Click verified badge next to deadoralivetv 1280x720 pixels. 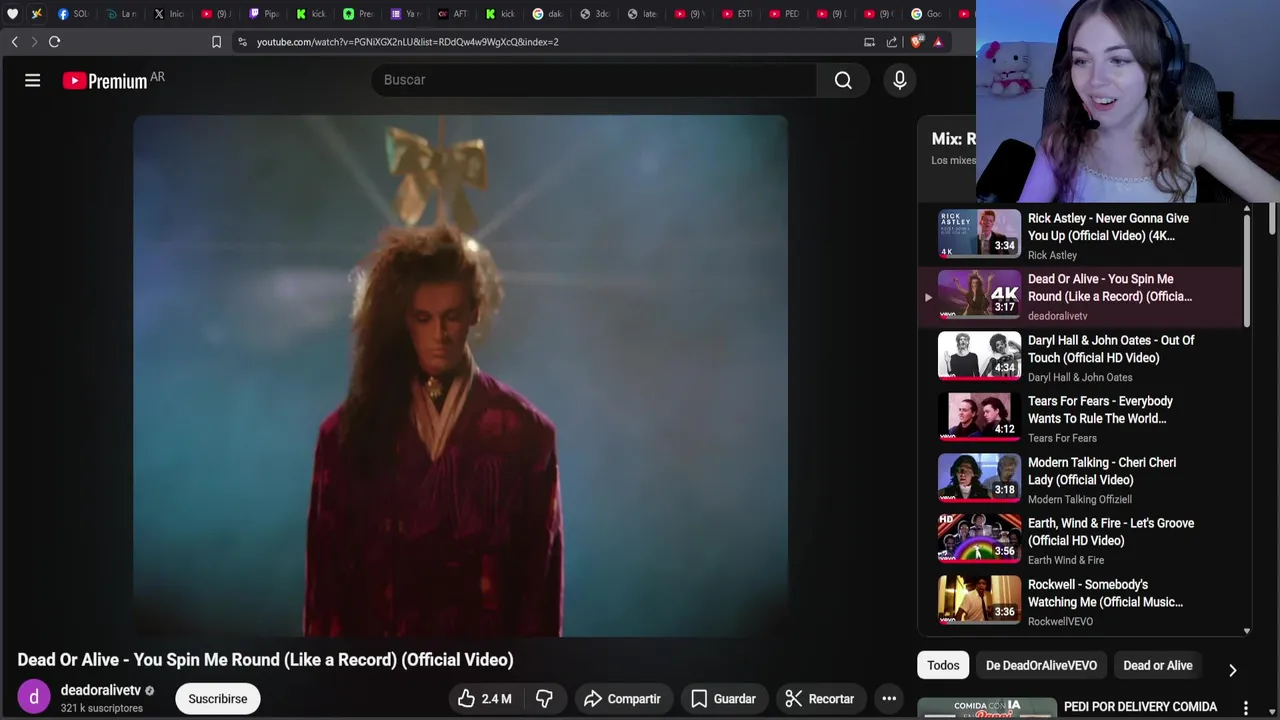coord(150,691)
